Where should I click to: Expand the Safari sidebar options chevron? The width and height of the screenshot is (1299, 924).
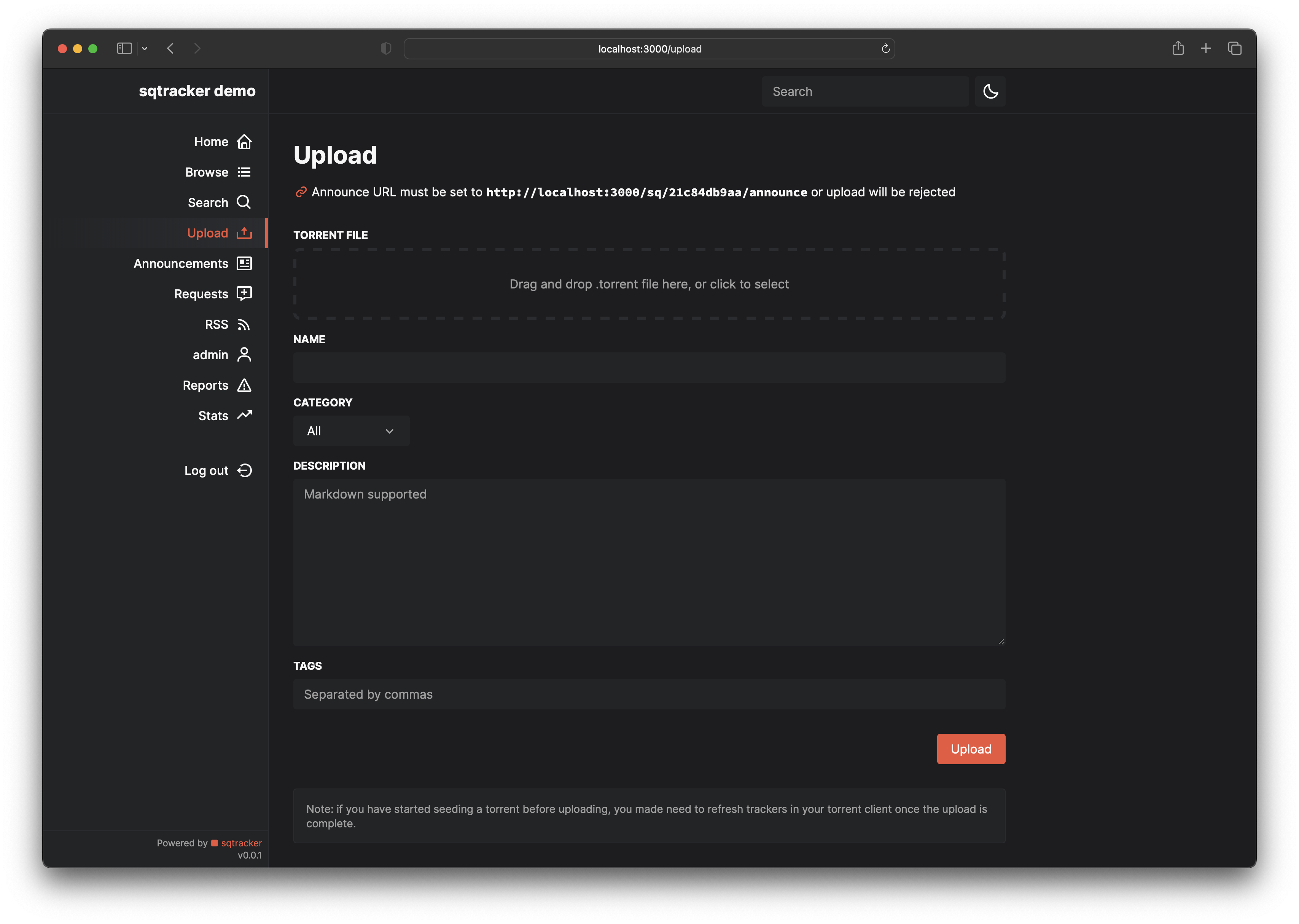tap(145, 49)
